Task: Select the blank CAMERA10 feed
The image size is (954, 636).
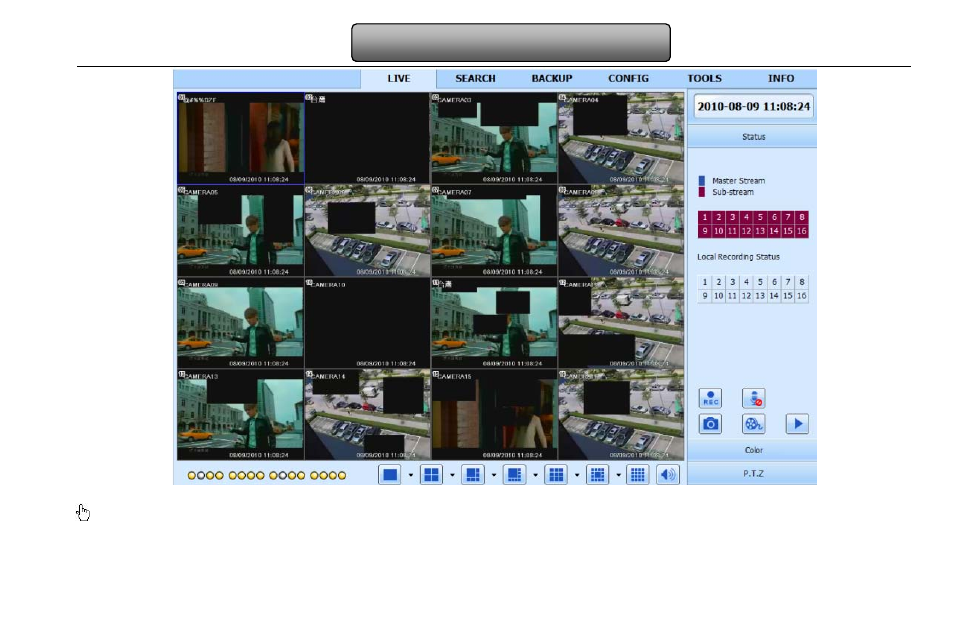Action: pyautogui.click(x=367, y=323)
